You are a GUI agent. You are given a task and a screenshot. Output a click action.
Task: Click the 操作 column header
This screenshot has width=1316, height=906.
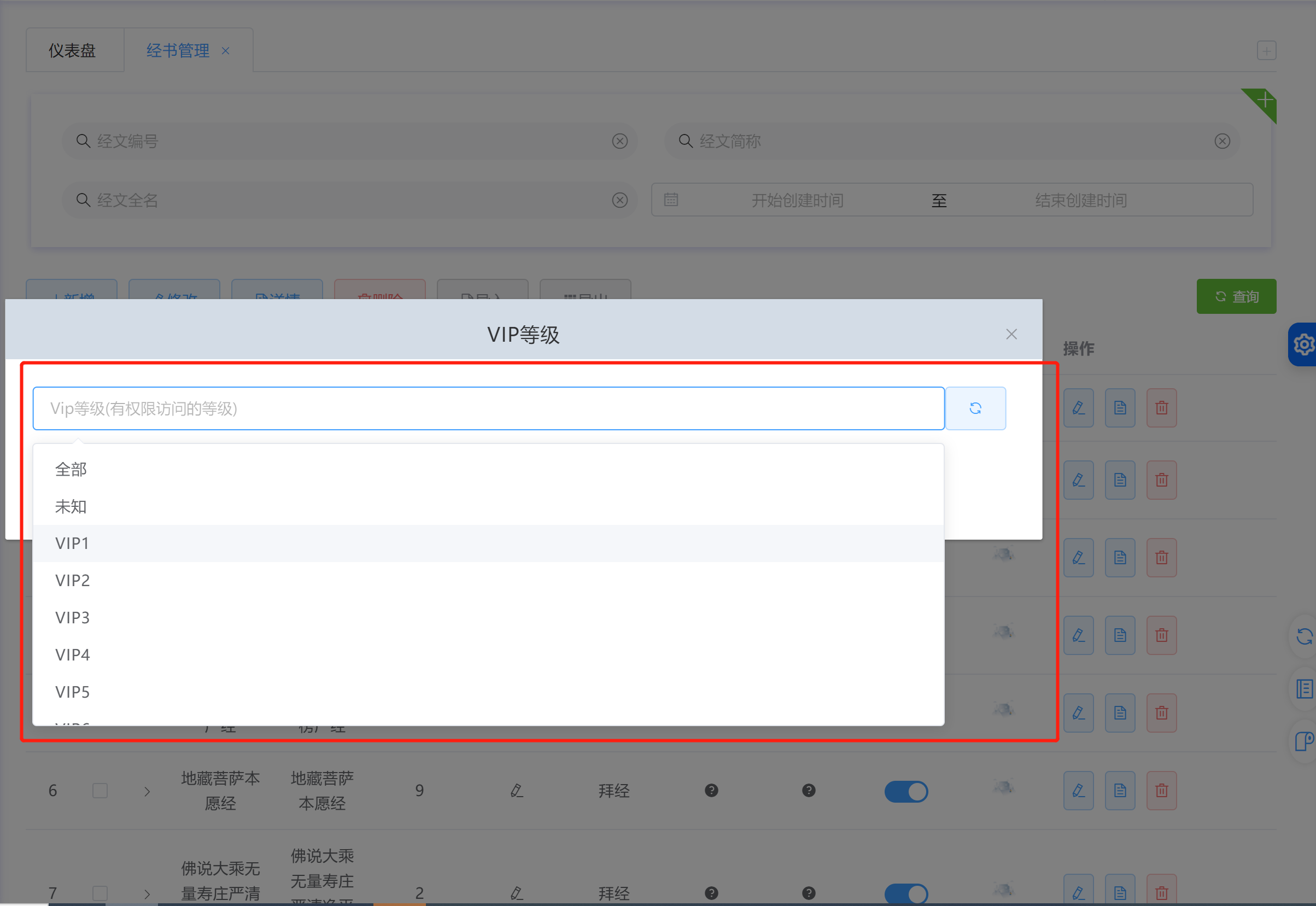1078,348
